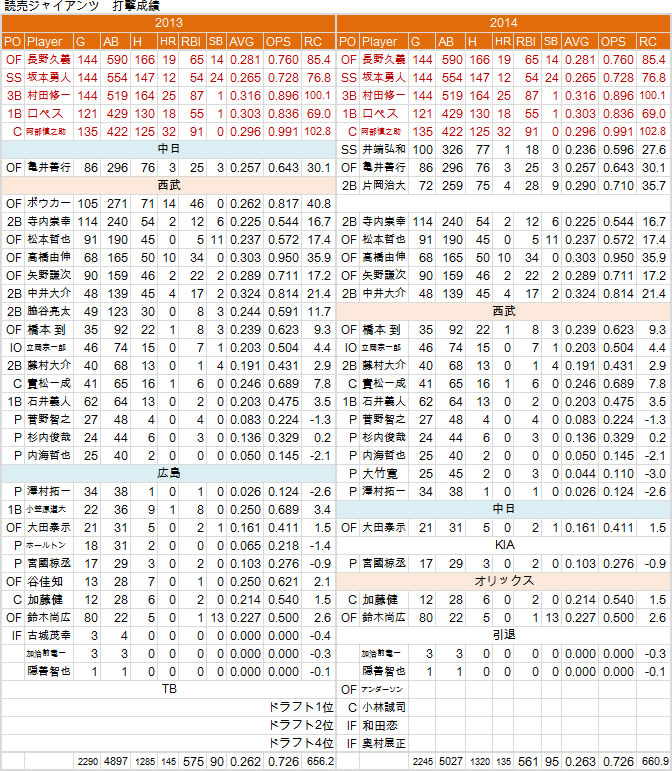Image resolution: width=672 pixels, height=771 pixels.
Task: Click 片岡治大's at-bats value 259
Action: pos(452,186)
